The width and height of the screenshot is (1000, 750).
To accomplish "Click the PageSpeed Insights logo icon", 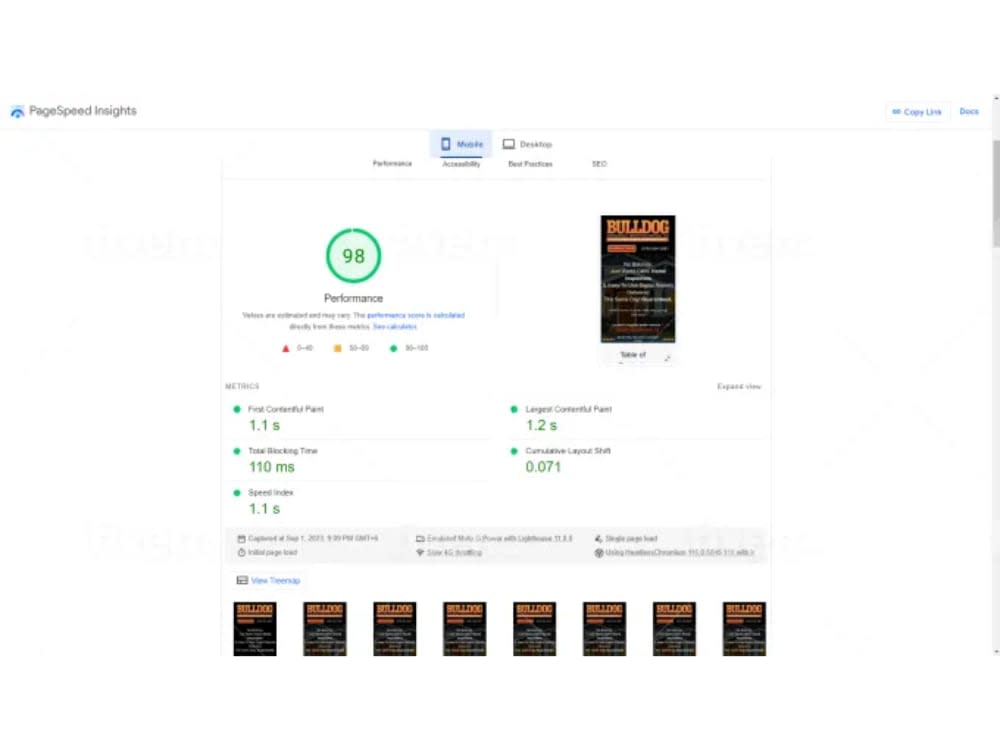I will [17, 110].
